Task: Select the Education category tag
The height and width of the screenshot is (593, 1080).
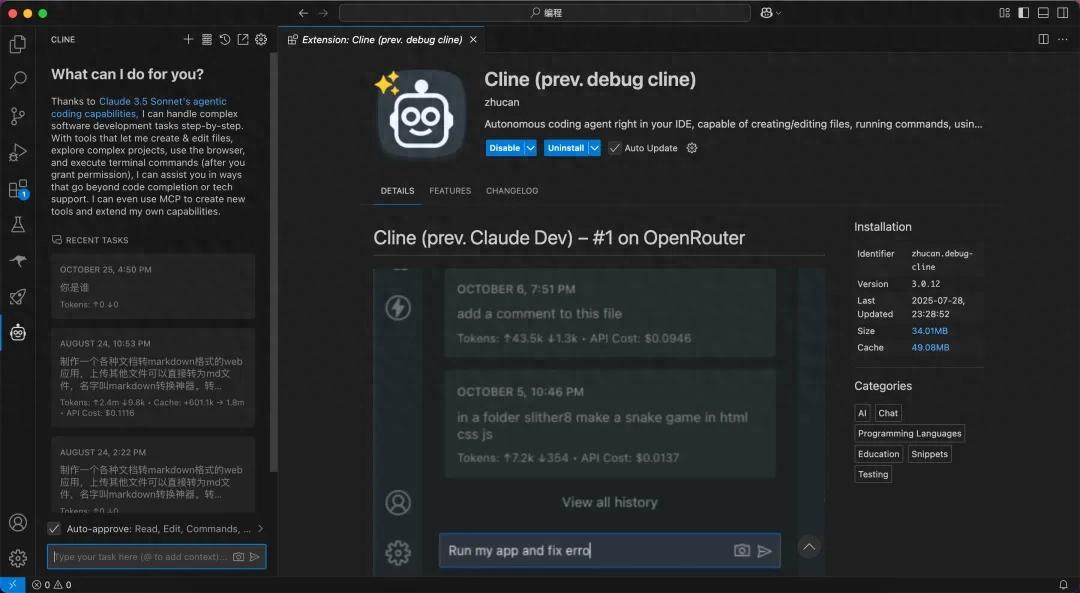Action: [x=878, y=454]
